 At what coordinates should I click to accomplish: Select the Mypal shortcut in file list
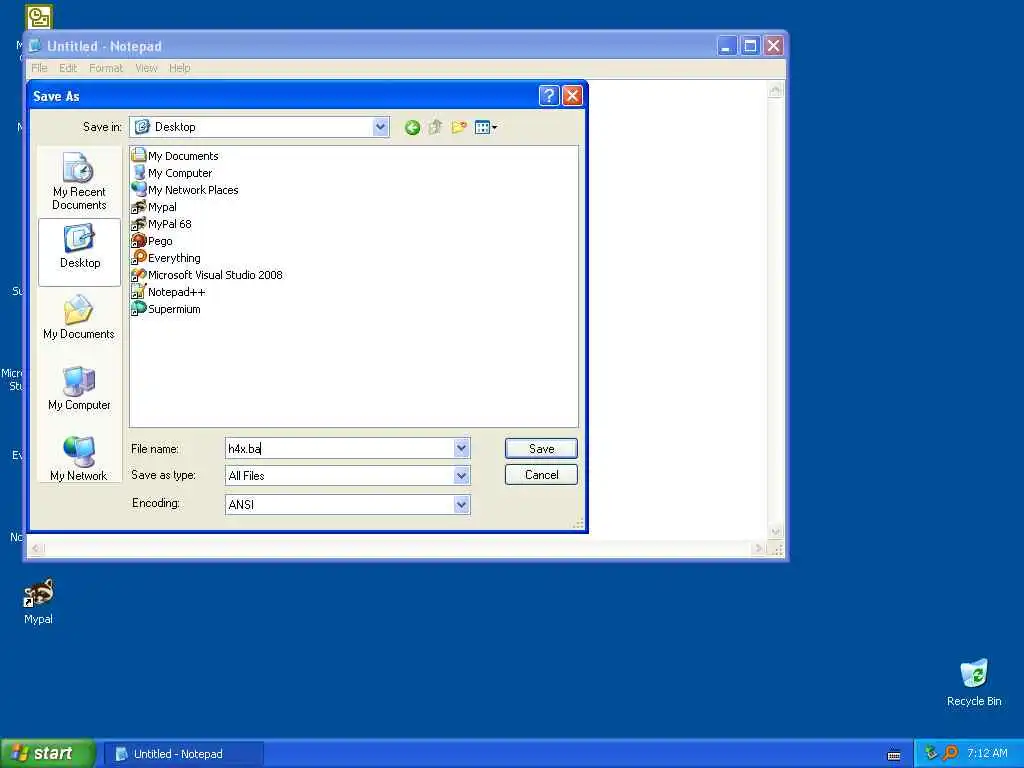154,206
